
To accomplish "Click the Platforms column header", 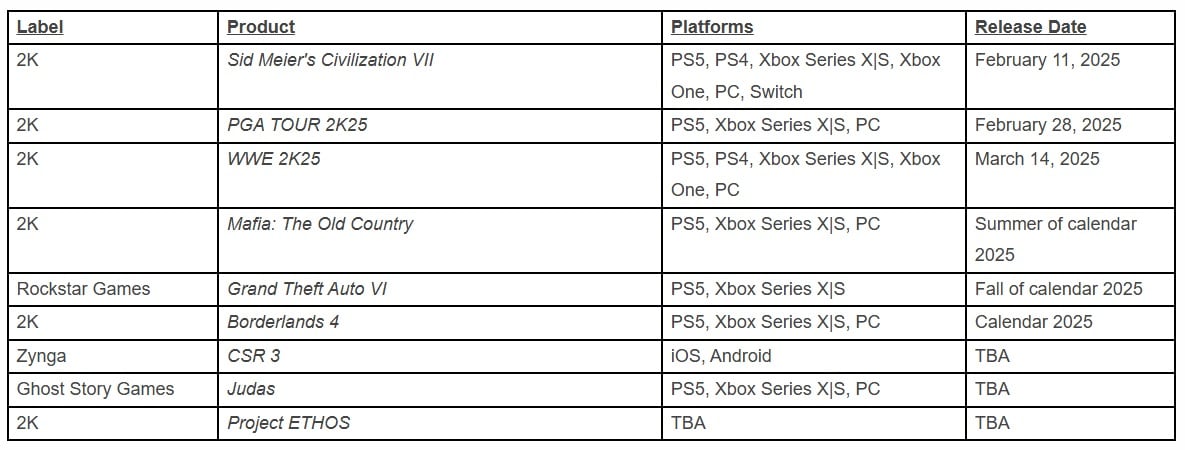I will click(712, 27).
